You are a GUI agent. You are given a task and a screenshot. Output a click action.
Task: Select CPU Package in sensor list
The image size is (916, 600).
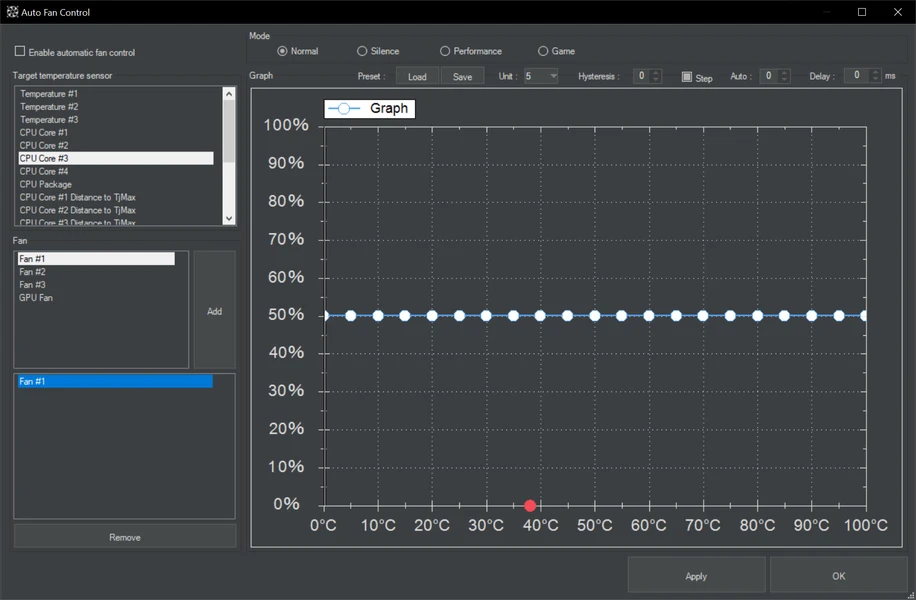pos(46,184)
